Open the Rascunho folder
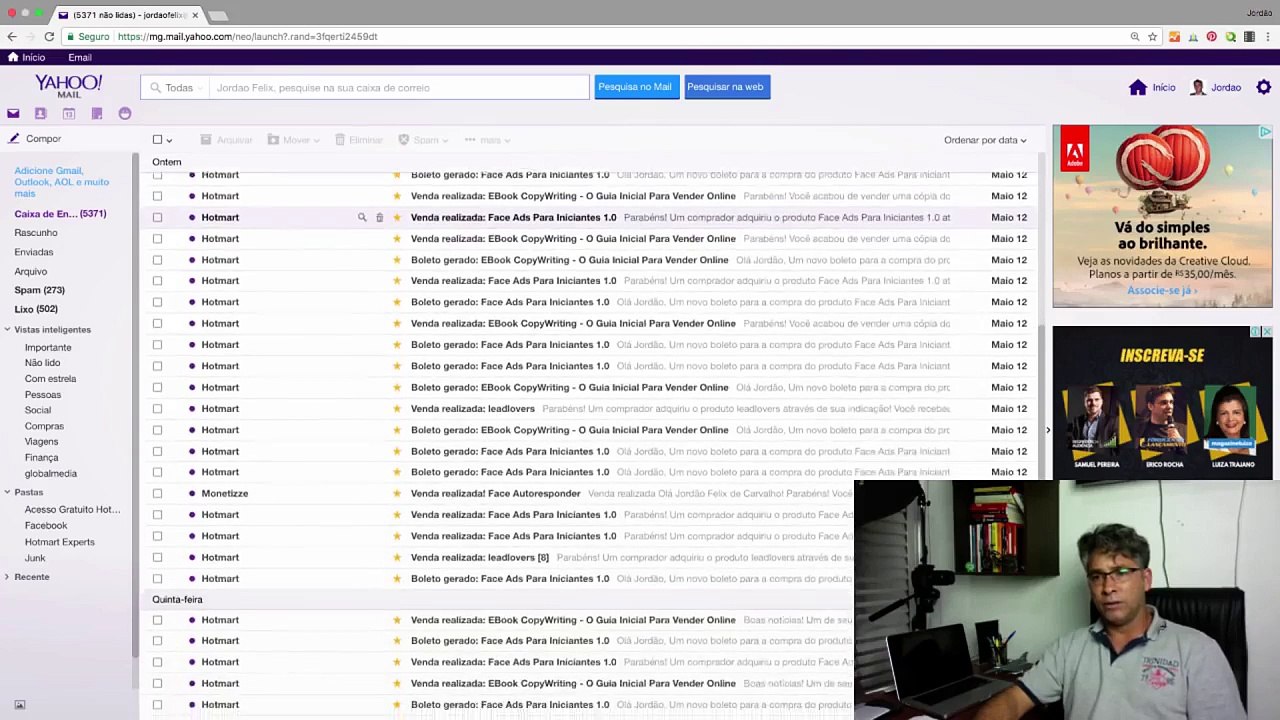The height and width of the screenshot is (720, 1280). point(36,233)
